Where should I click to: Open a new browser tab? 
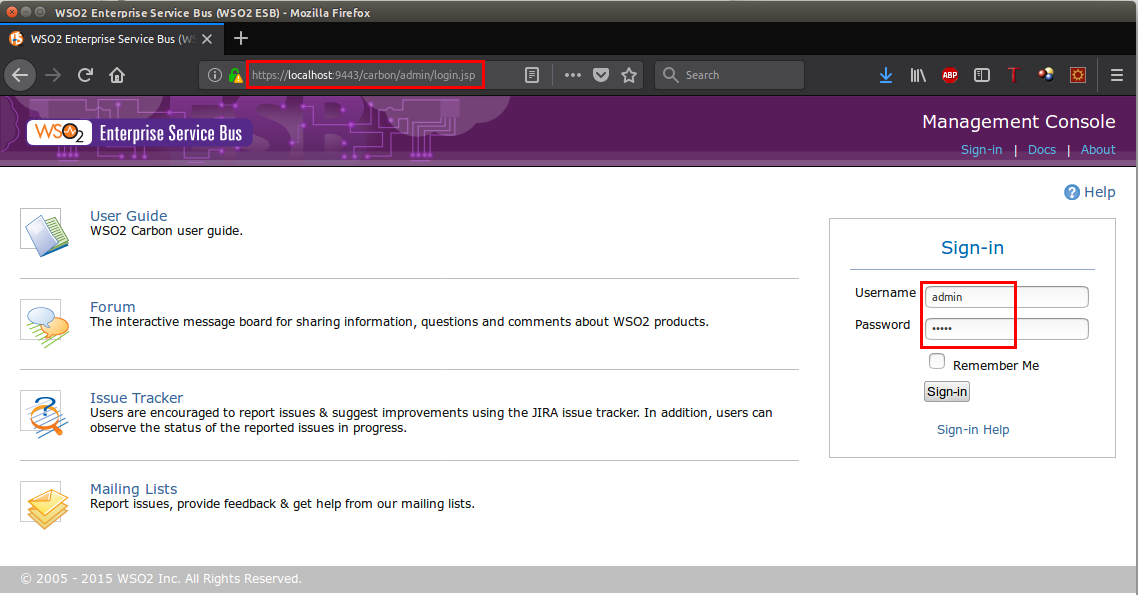tap(240, 39)
